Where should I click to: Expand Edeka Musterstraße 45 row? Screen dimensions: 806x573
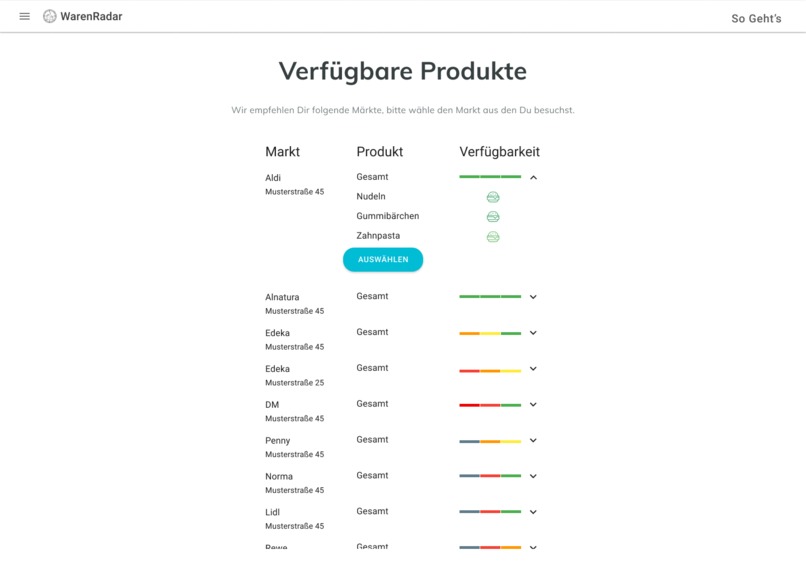tap(534, 333)
